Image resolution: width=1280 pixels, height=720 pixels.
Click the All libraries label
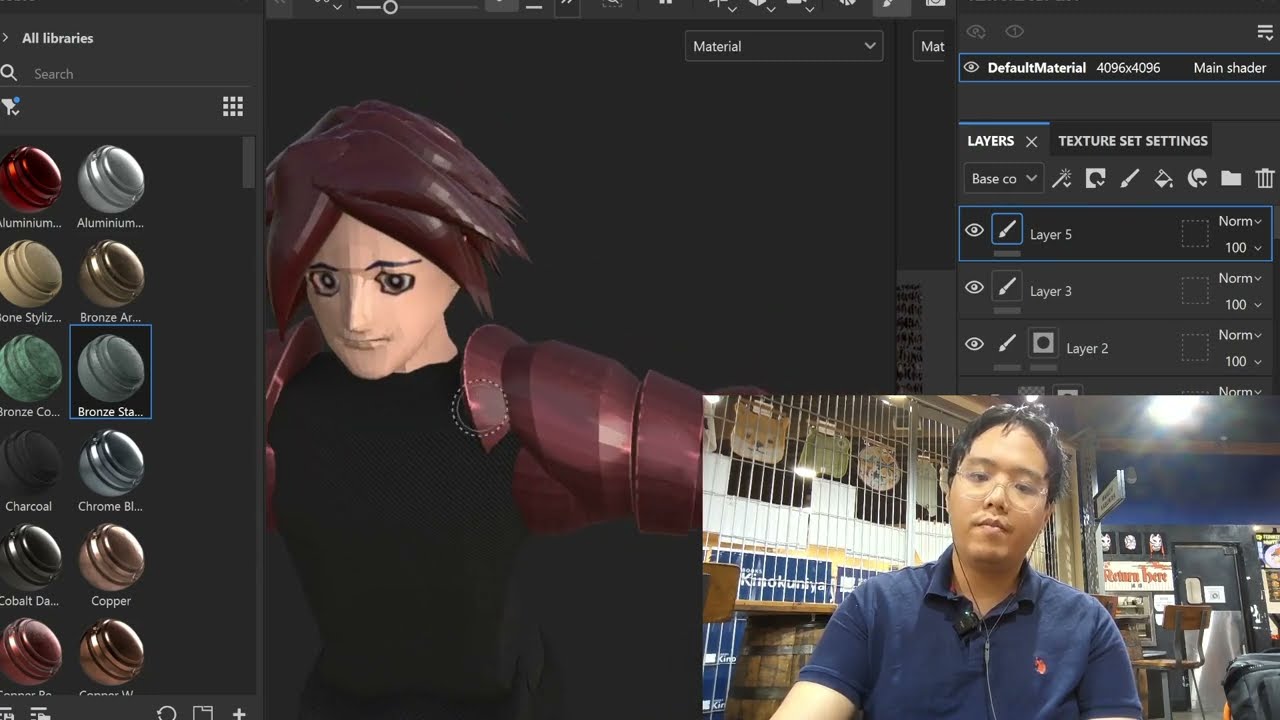57,38
